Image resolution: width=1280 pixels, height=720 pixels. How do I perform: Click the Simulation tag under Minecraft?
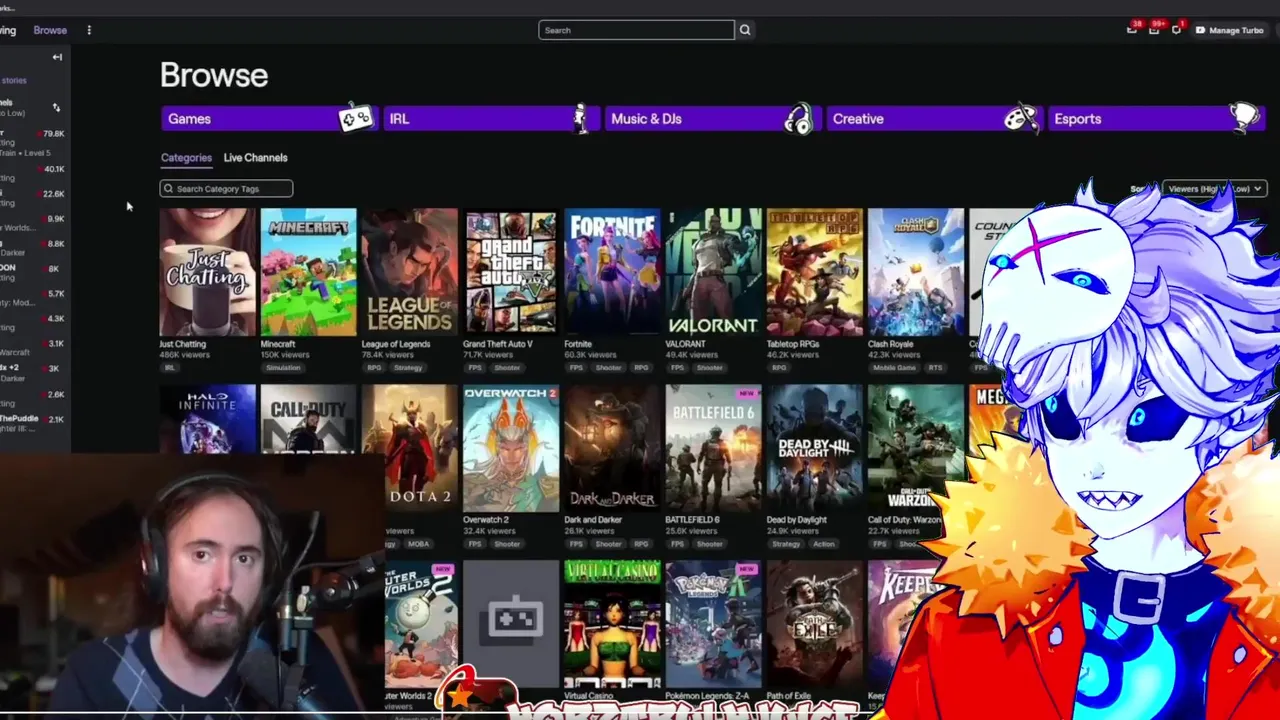(283, 368)
